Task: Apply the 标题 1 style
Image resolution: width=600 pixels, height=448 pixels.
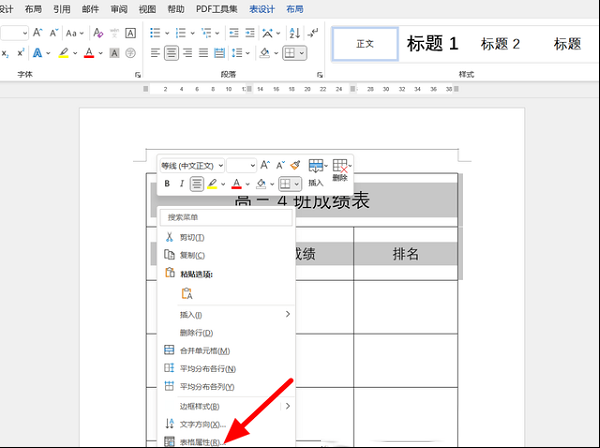Action: pyautogui.click(x=432, y=44)
